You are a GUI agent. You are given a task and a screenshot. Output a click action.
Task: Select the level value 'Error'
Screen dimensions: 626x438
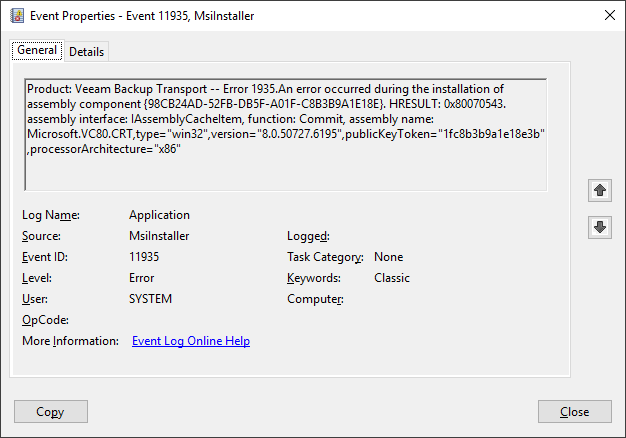point(141,278)
